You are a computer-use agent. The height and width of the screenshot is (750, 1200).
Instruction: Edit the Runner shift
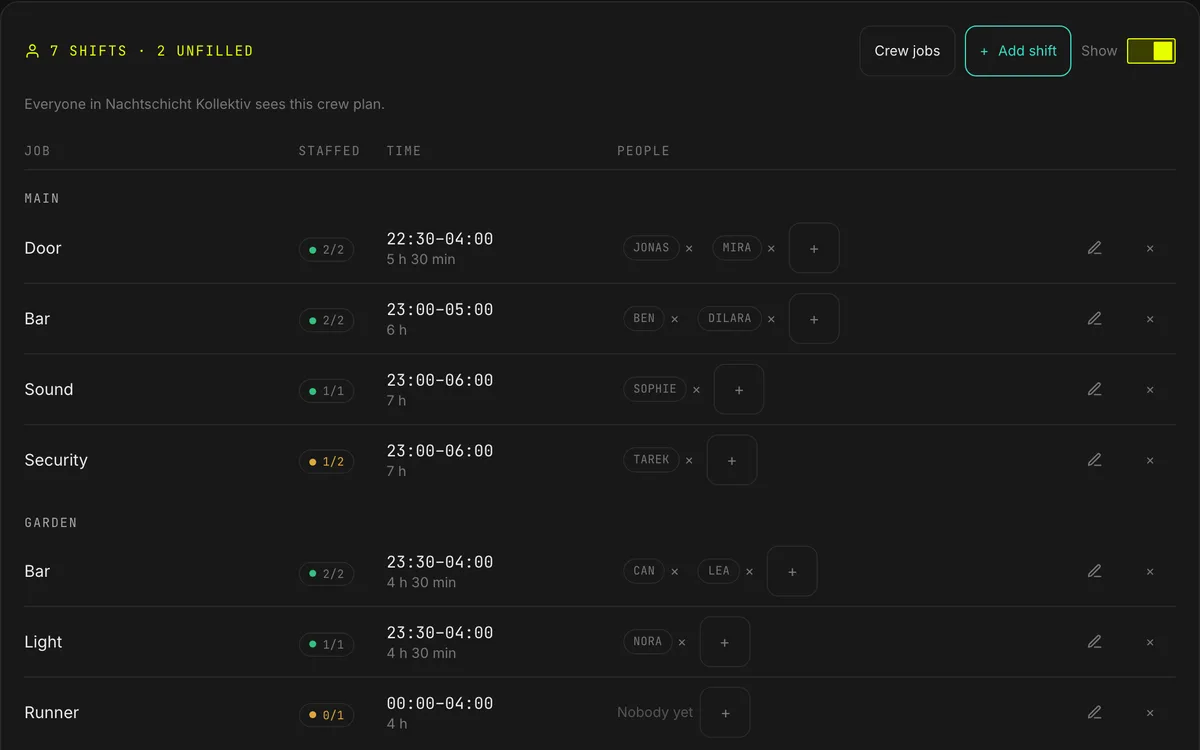point(1094,713)
